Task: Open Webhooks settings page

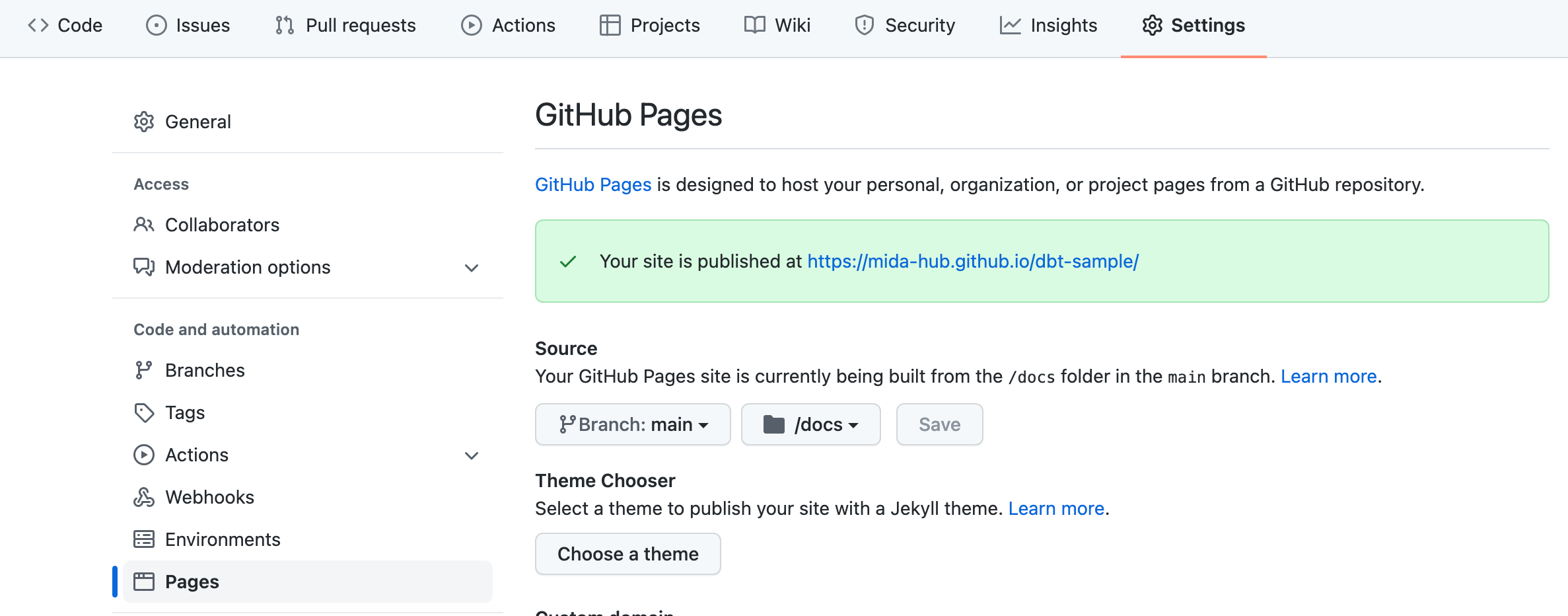Action: (x=308, y=497)
